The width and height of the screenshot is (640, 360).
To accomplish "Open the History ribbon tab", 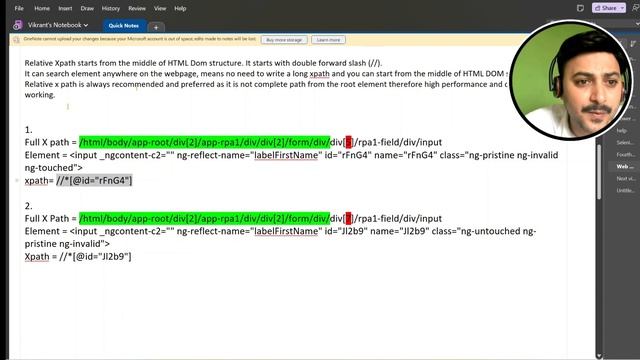I will click(111, 8).
